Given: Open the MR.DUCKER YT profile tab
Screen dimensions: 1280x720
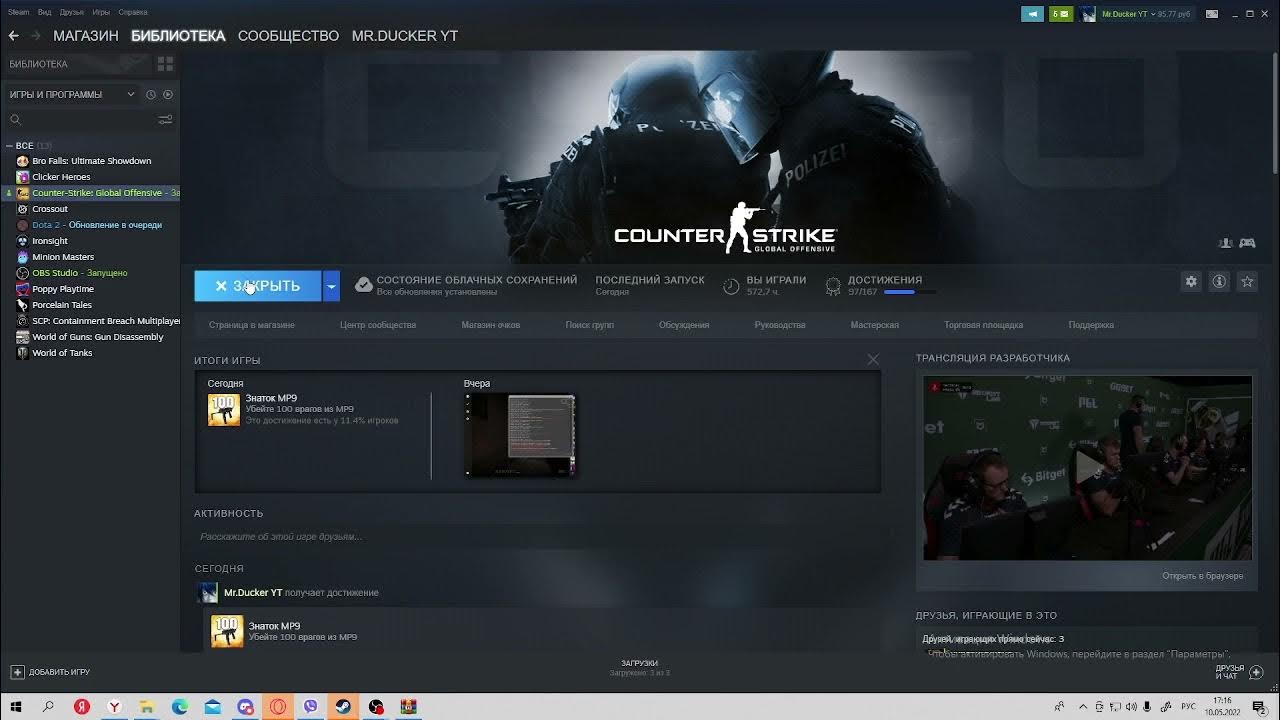Looking at the screenshot, I should [405, 36].
